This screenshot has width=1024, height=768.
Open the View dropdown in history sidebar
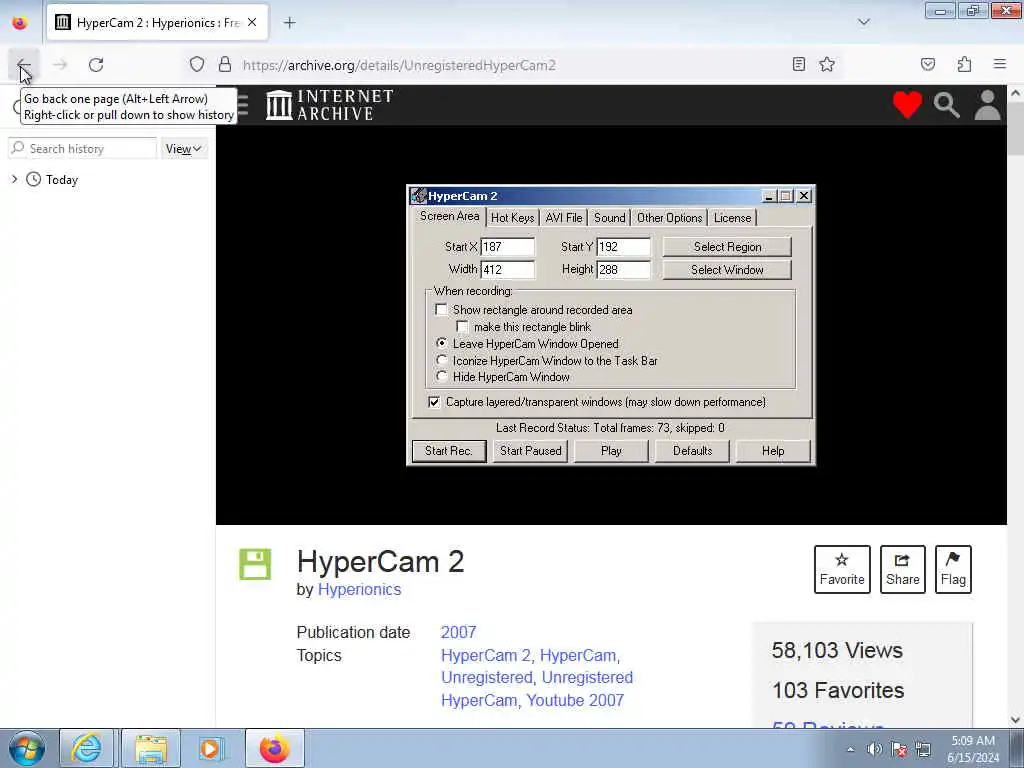[184, 149]
